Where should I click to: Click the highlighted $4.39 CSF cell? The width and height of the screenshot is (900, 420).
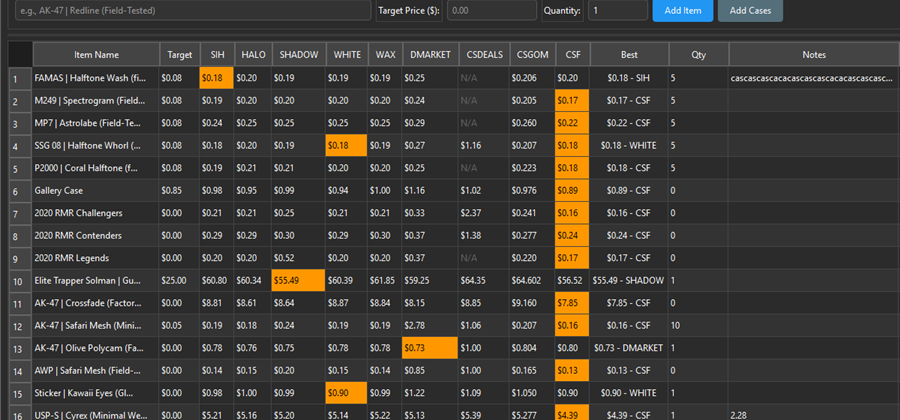(x=572, y=412)
